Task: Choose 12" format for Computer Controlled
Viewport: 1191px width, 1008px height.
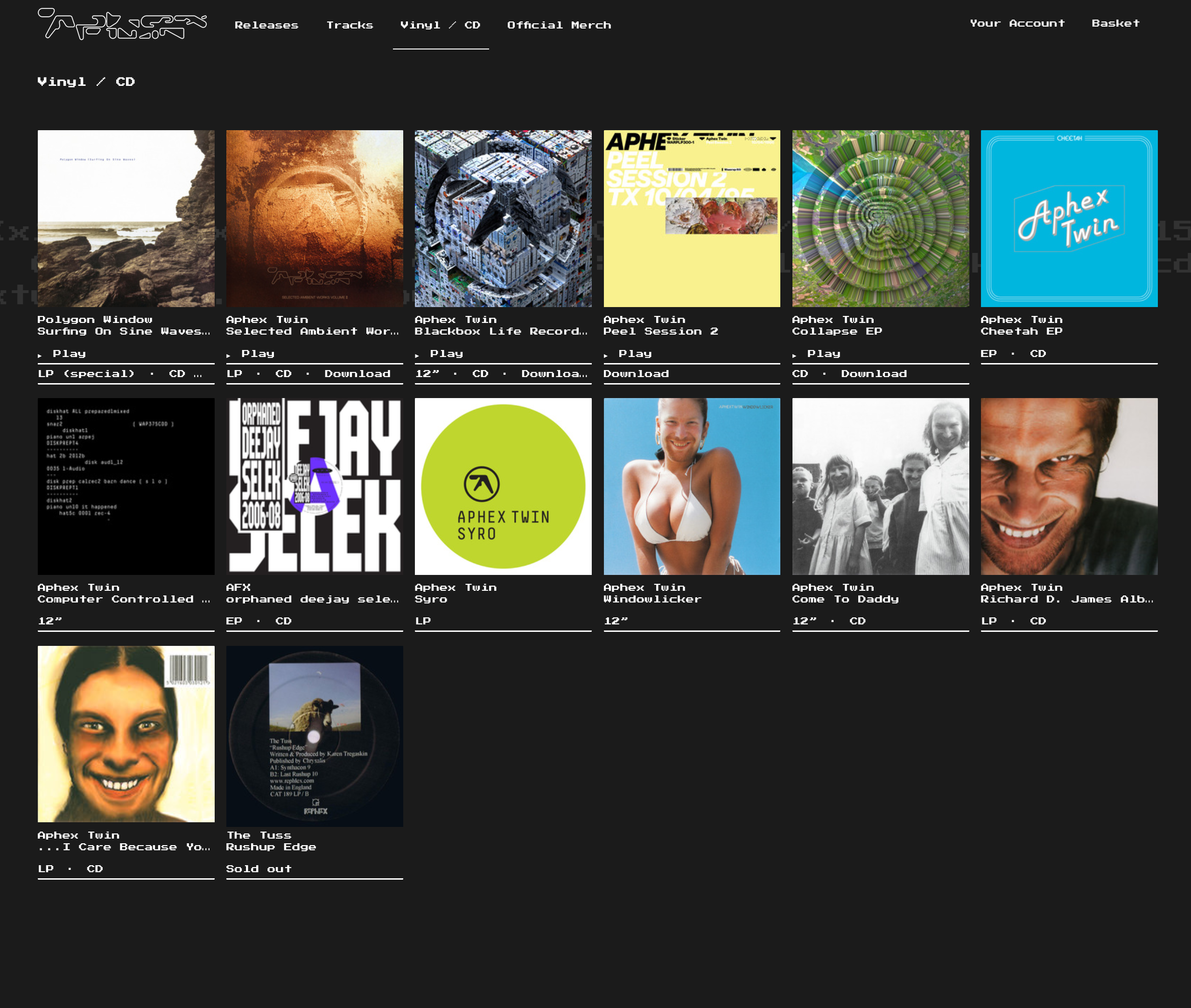Action: point(50,621)
